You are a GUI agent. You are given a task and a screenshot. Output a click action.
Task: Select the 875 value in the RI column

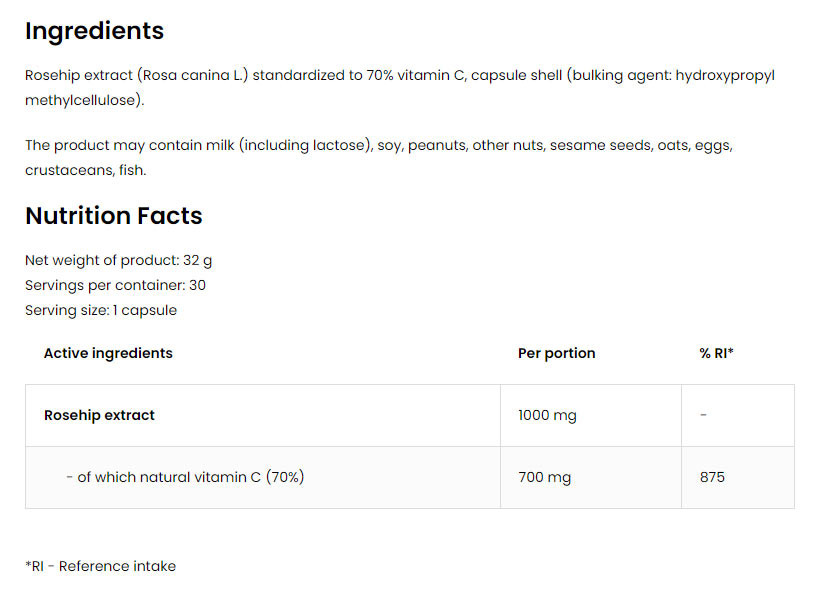coord(712,477)
